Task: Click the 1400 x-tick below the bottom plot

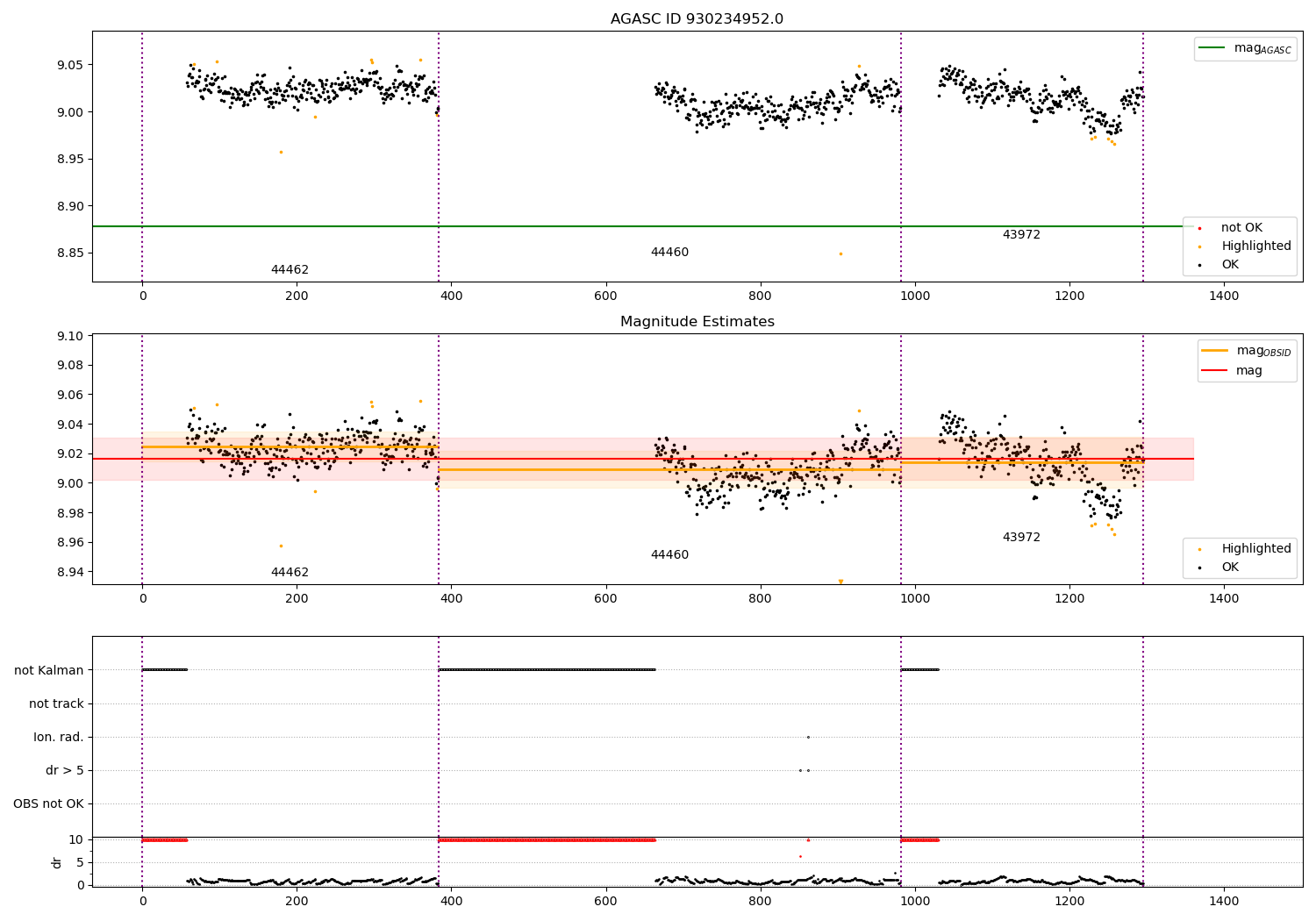Action: tap(1224, 901)
